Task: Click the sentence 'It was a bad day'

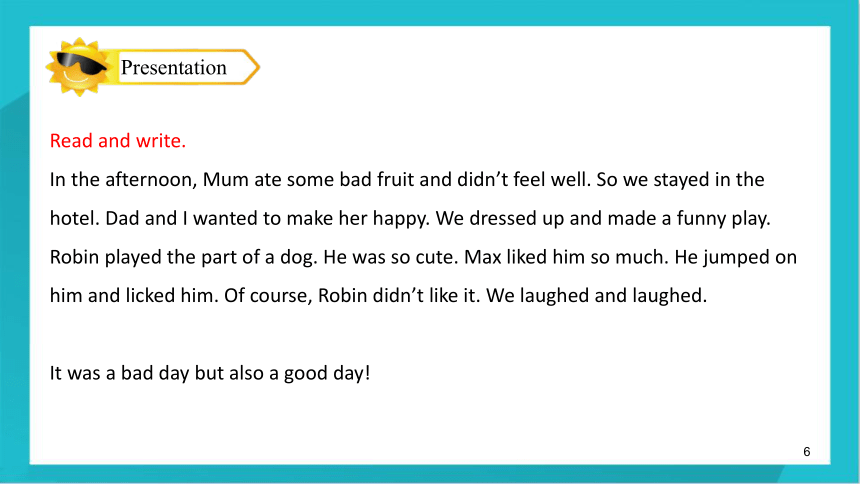Action: coord(119,373)
